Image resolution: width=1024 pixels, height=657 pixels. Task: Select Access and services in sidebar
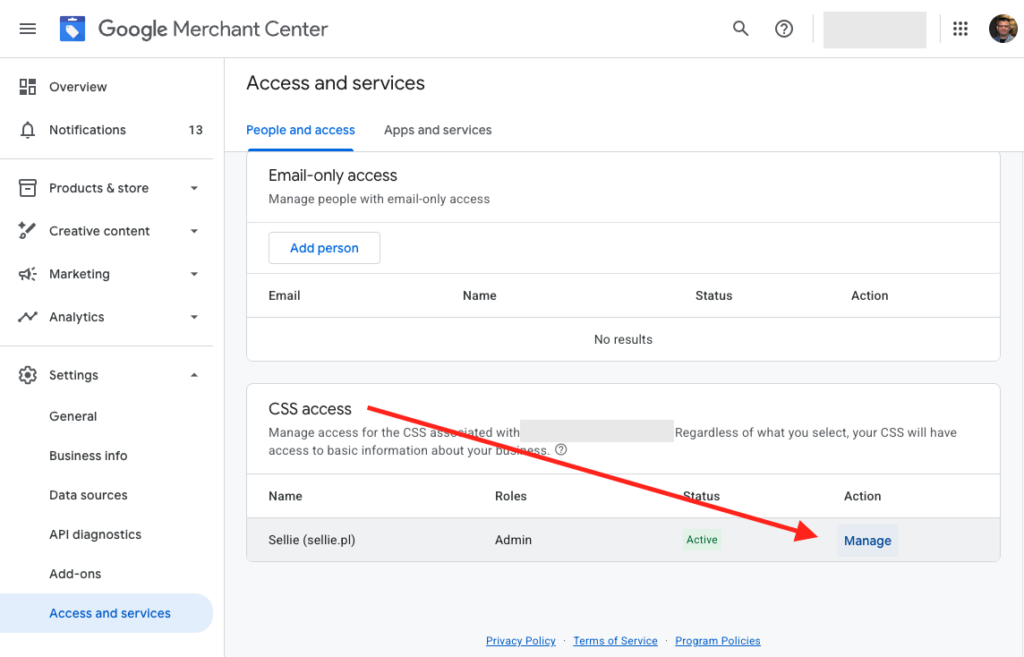pos(106,613)
